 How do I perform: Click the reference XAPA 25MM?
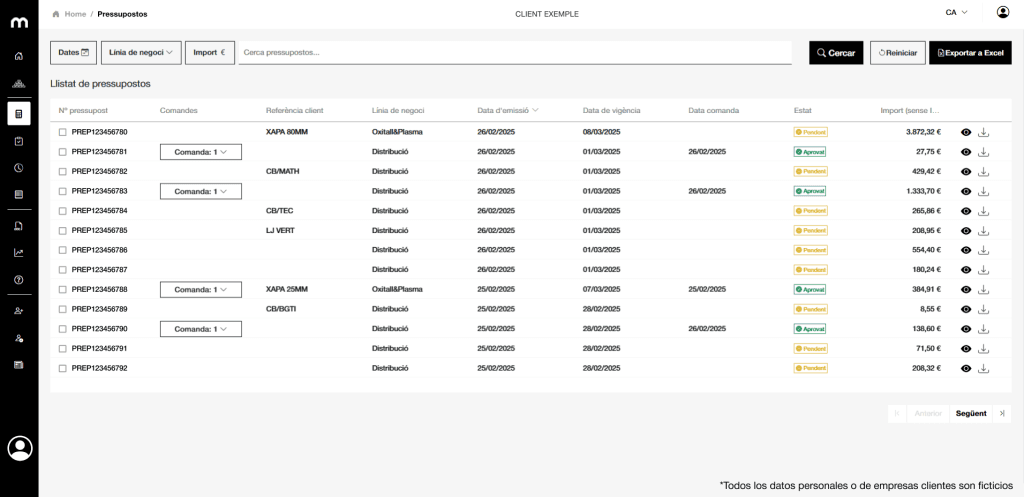(287, 289)
